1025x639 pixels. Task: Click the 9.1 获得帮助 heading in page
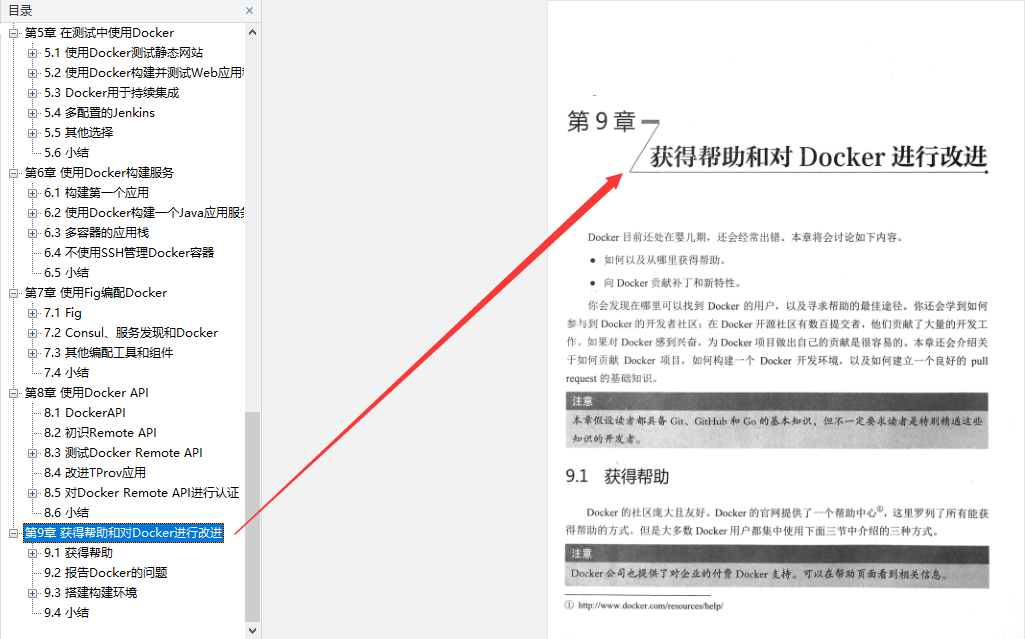click(617, 477)
